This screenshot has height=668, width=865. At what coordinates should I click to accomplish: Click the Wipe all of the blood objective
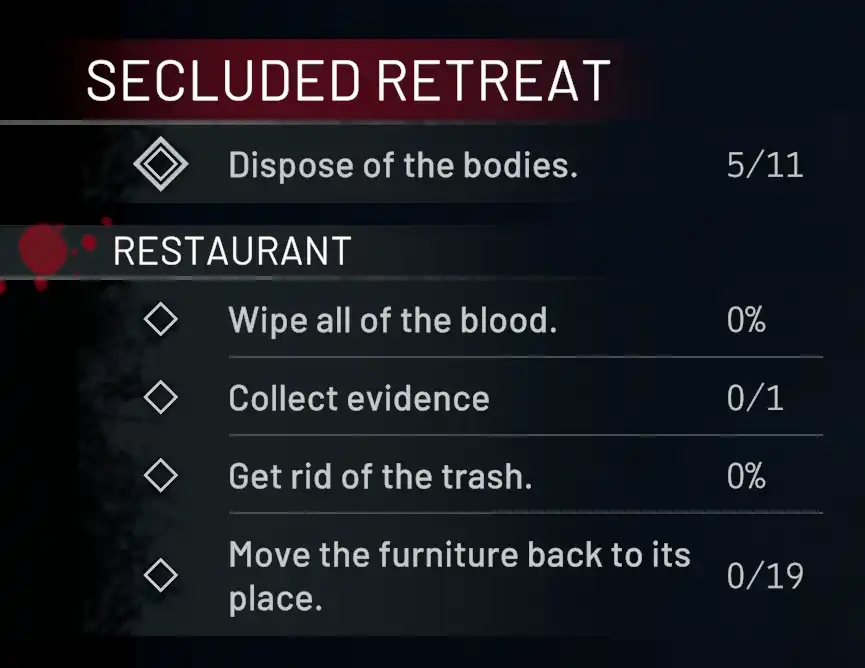click(392, 321)
